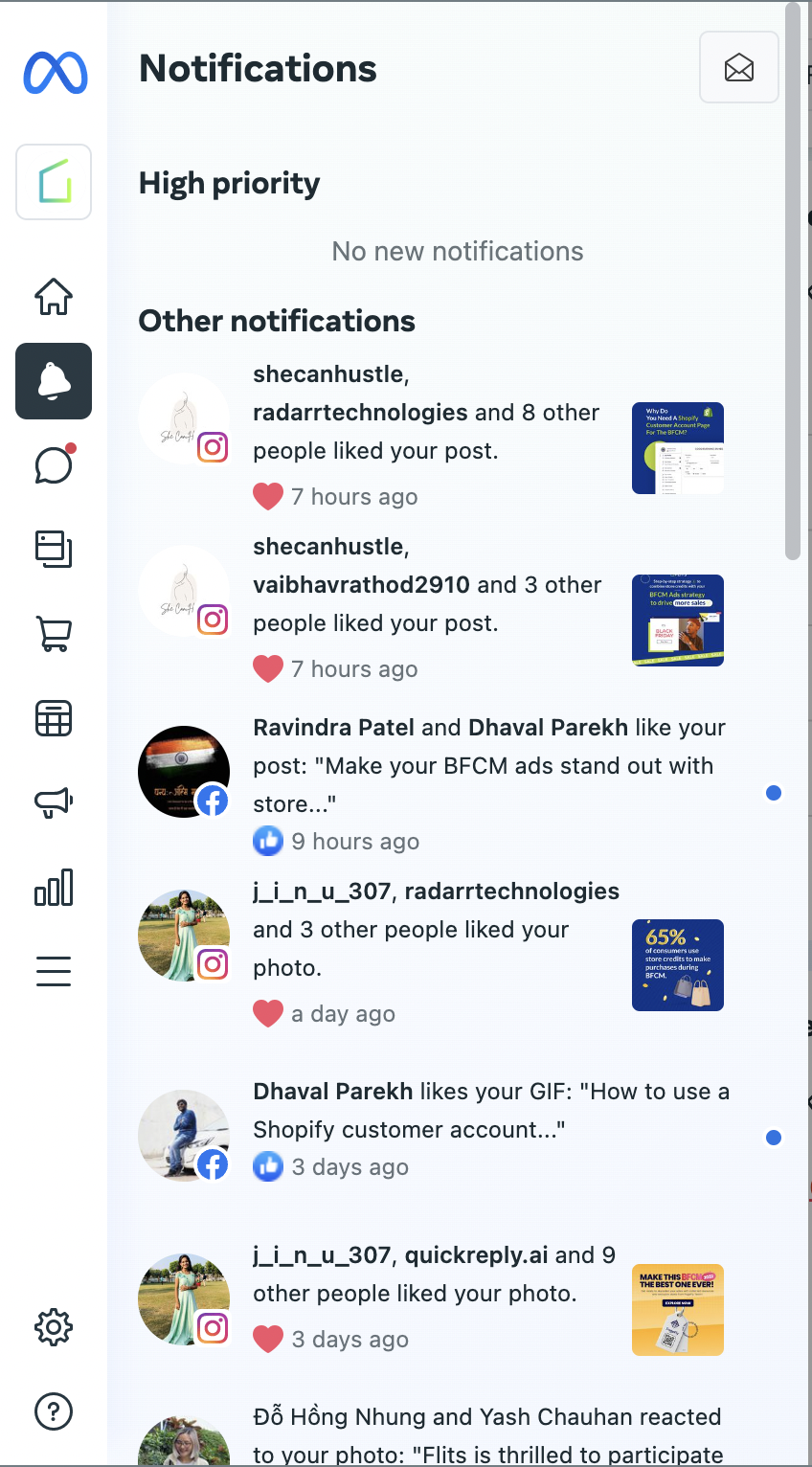The image size is (812, 1467).
Task: Click the notifications panel vertical scrollbar
Action: coord(792,282)
